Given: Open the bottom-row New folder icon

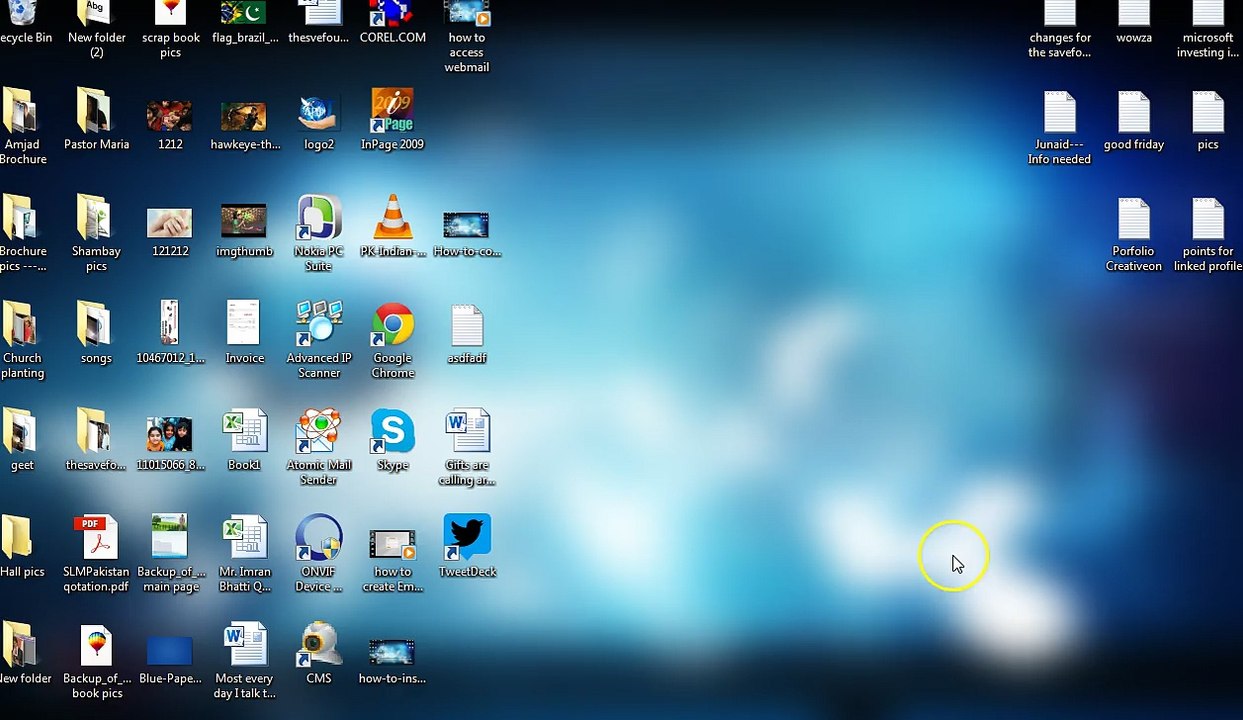Looking at the screenshot, I should 24,654.
